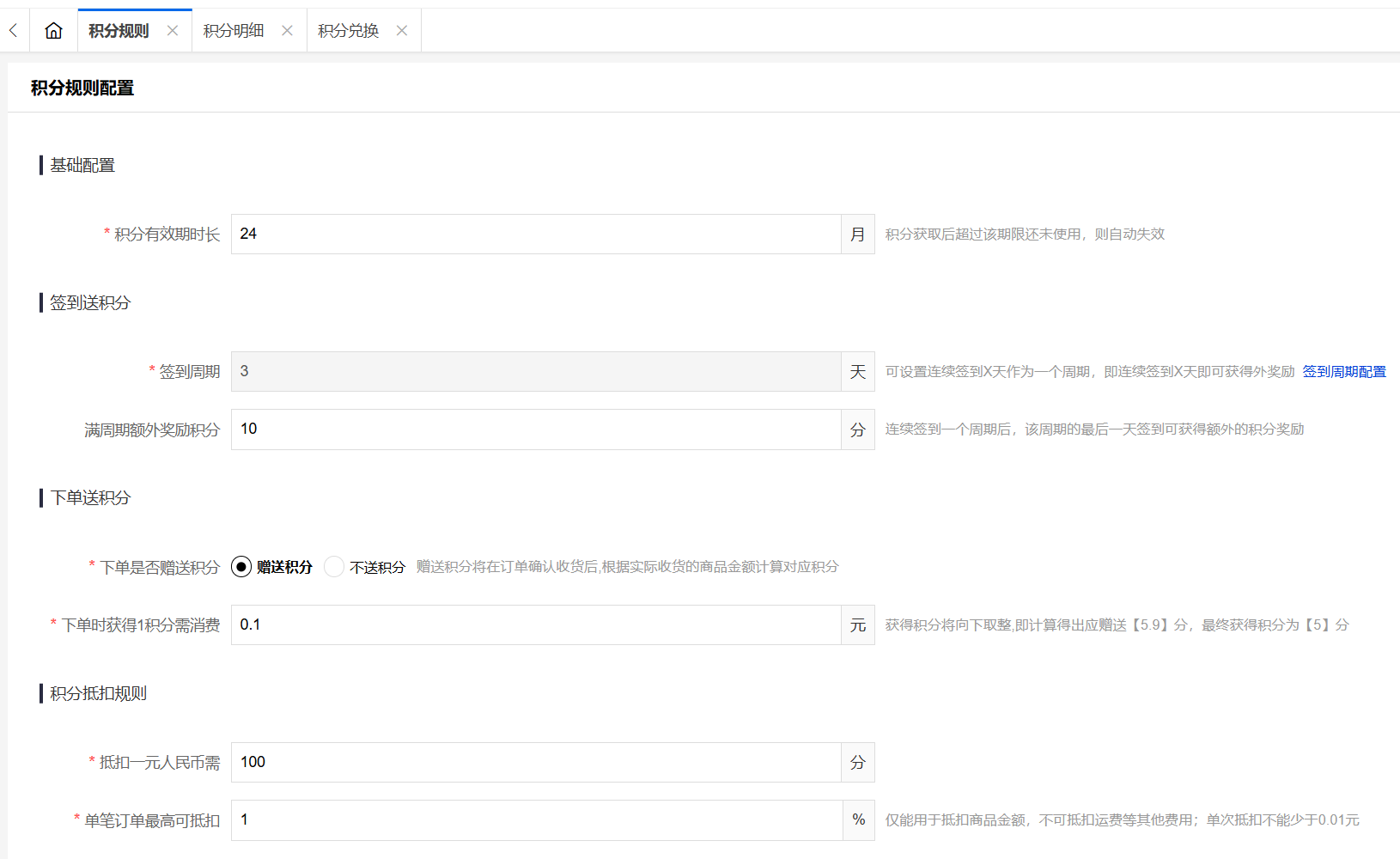Switch to the 积分兑换 tab
The image size is (1400, 859).
pyautogui.click(x=348, y=31)
